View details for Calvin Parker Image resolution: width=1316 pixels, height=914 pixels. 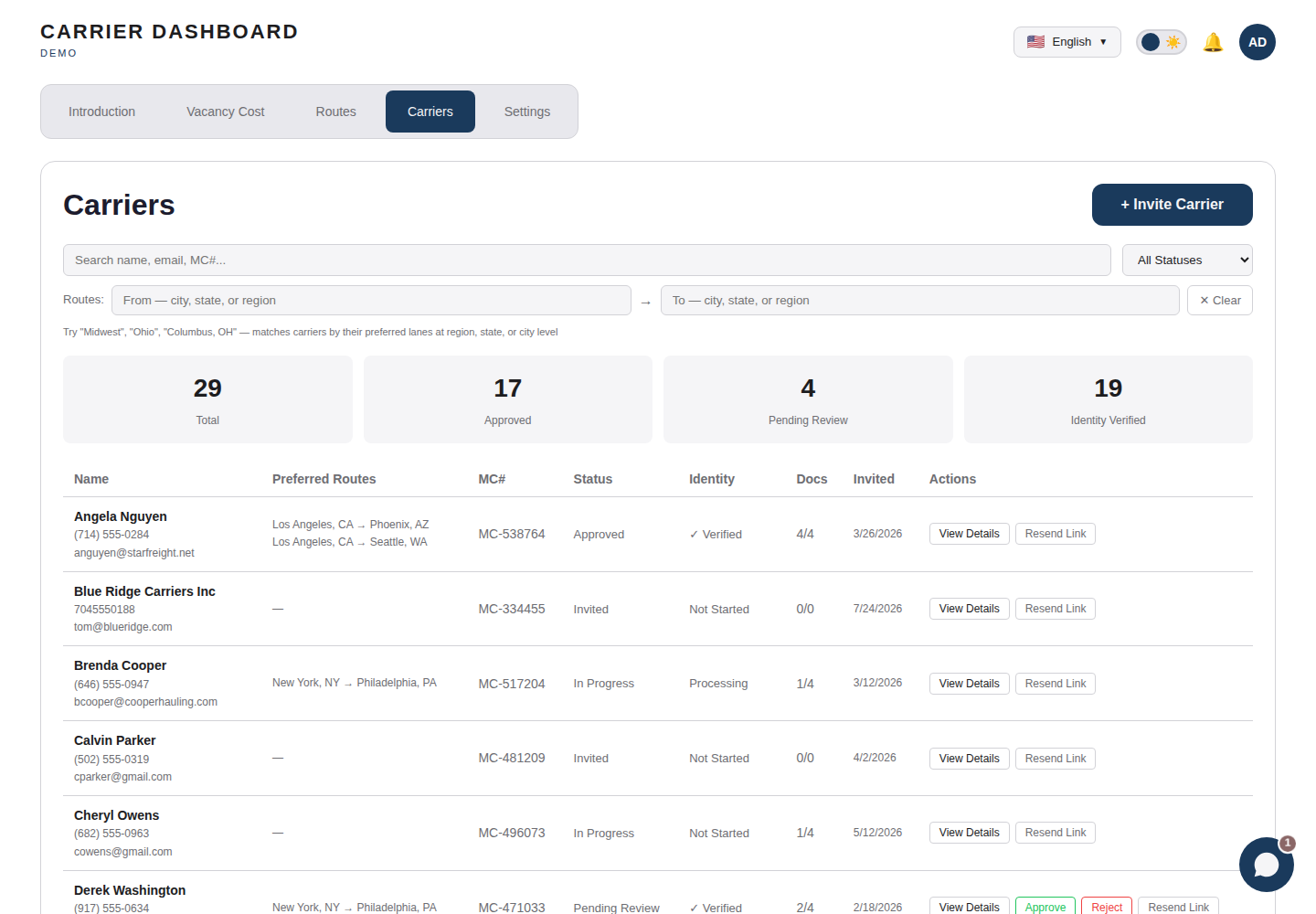pyautogui.click(x=970, y=759)
